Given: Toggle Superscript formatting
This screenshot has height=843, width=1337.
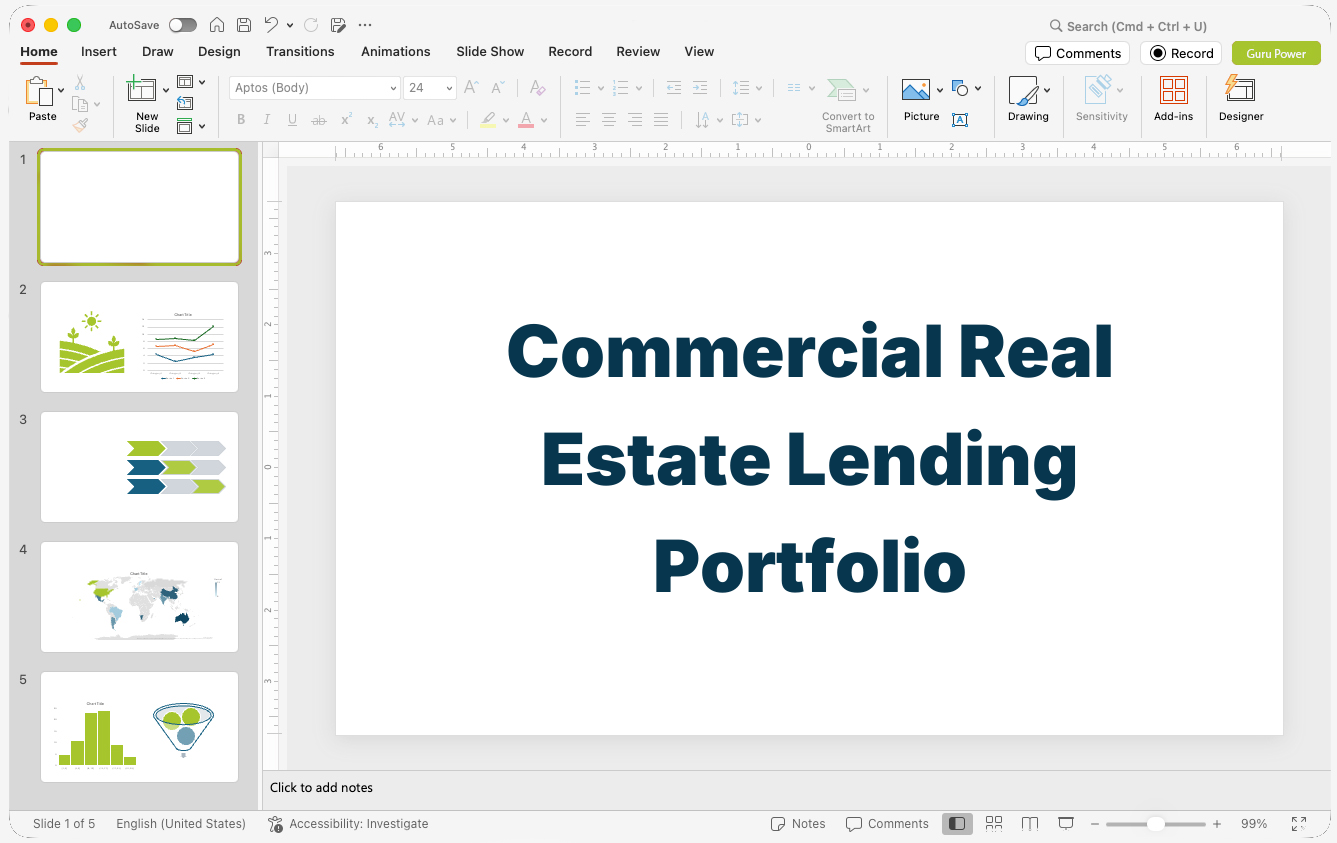Looking at the screenshot, I should (346, 120).
